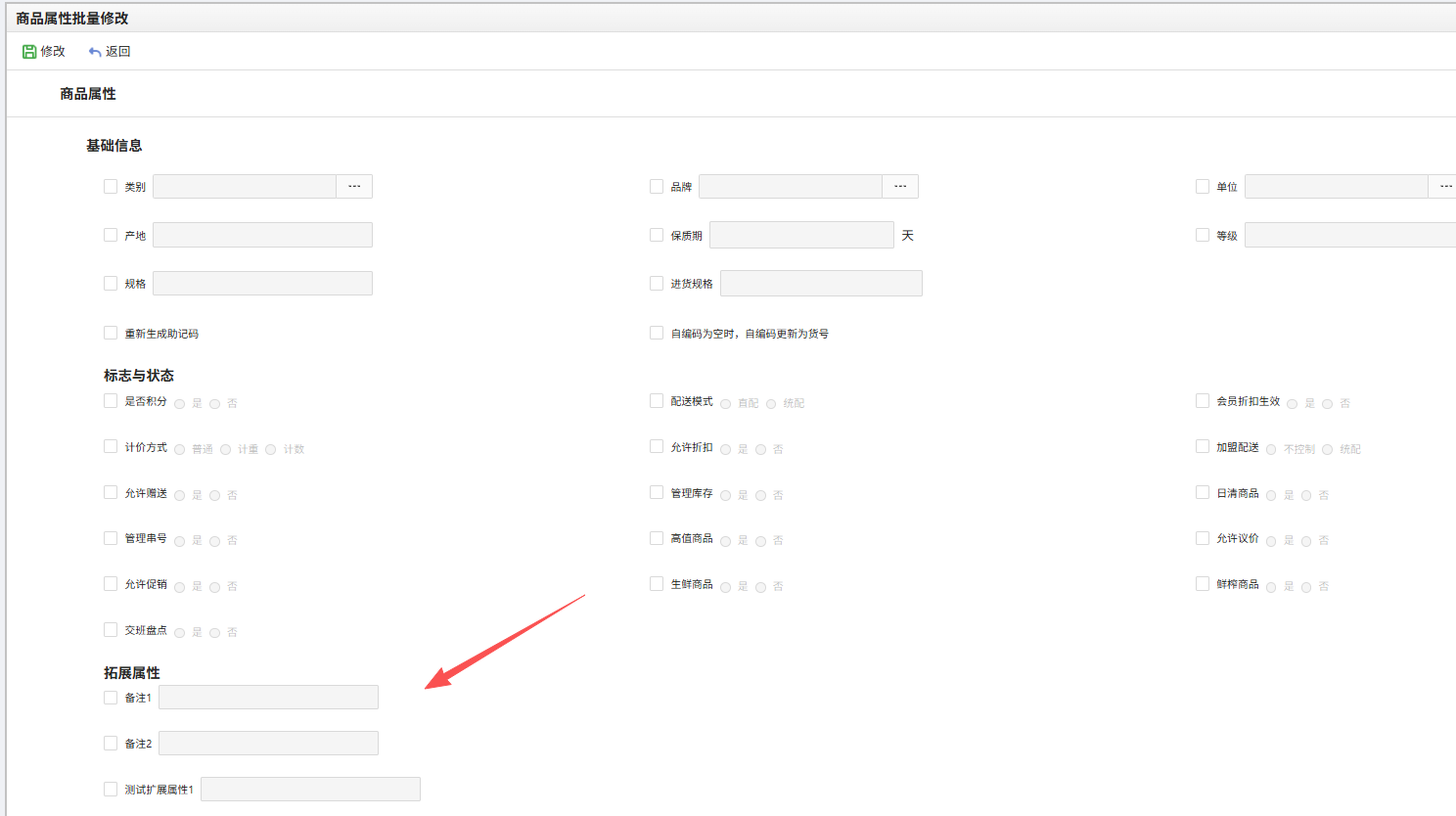Enable the 是否积分 checkbox

[x=111, y=401]
